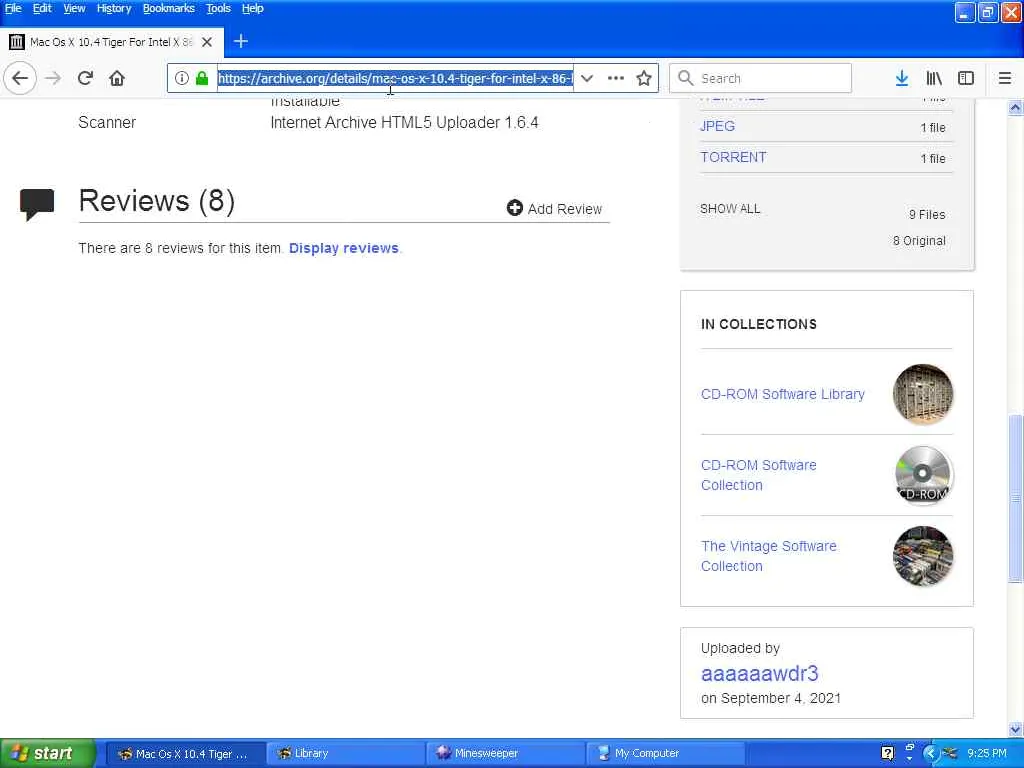Open the Bookmarks menu

pos(168,8)
